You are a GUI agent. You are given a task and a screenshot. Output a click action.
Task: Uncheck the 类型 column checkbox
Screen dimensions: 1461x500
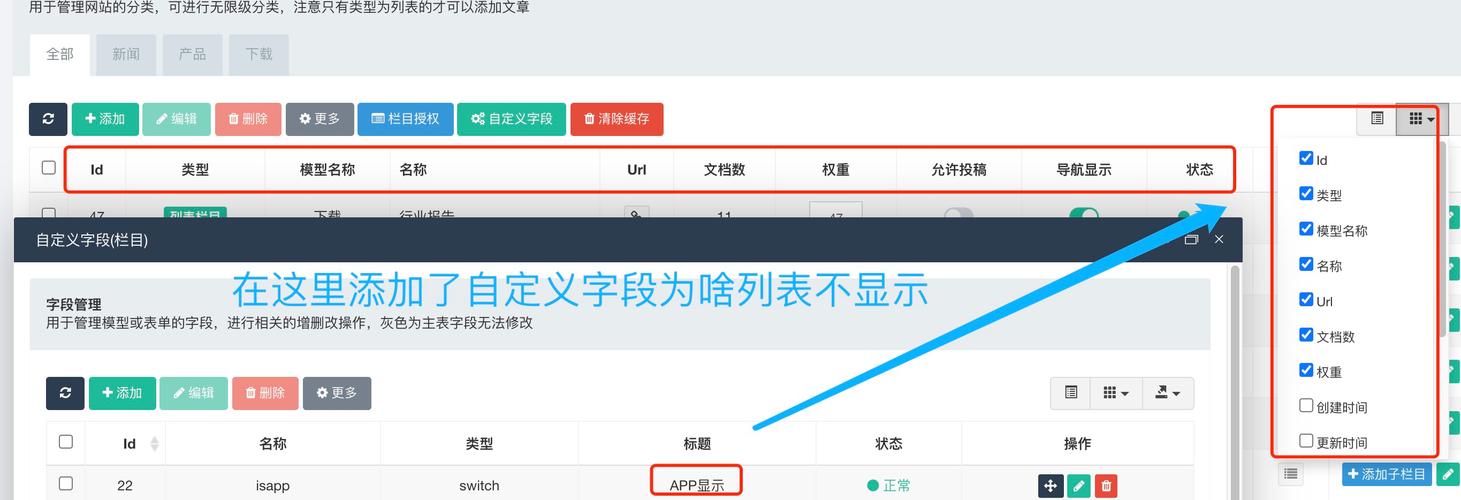(1306, 193)
